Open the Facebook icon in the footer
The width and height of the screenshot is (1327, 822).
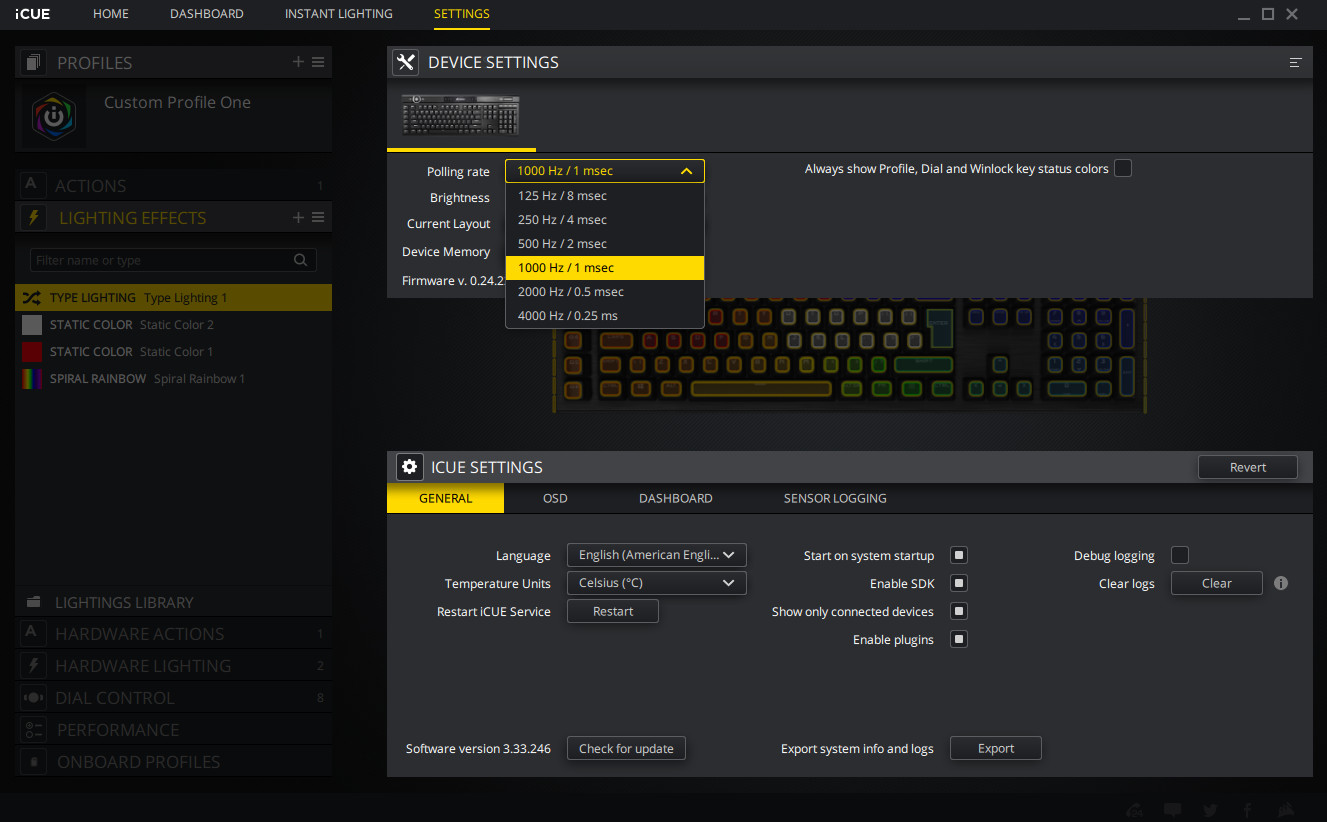1247,810
